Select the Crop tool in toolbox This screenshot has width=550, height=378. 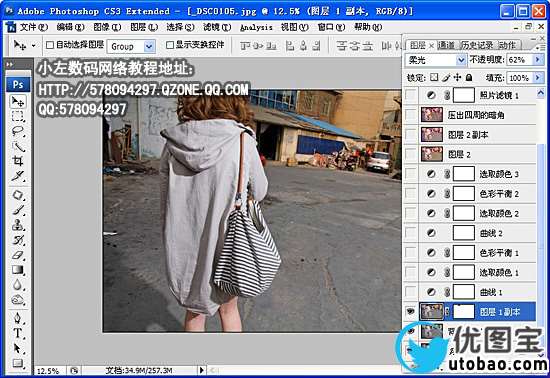[x=18, y=161]
